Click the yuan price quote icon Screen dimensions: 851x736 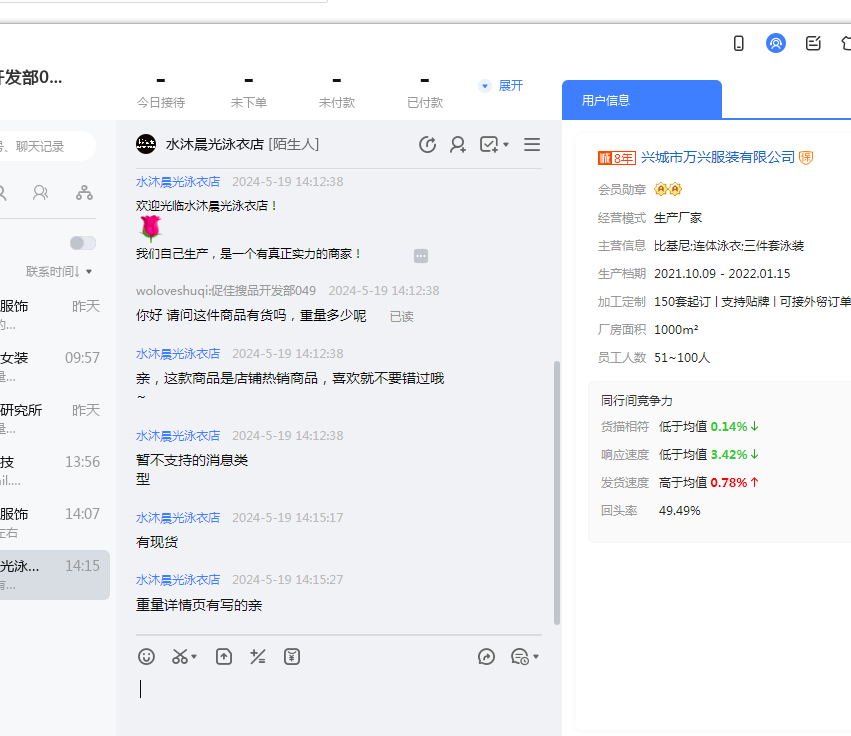pos(292,657)
